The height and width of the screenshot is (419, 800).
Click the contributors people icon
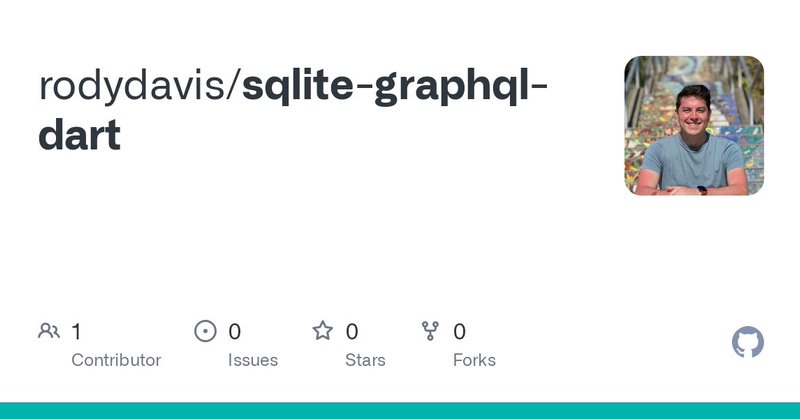(49, 331)
